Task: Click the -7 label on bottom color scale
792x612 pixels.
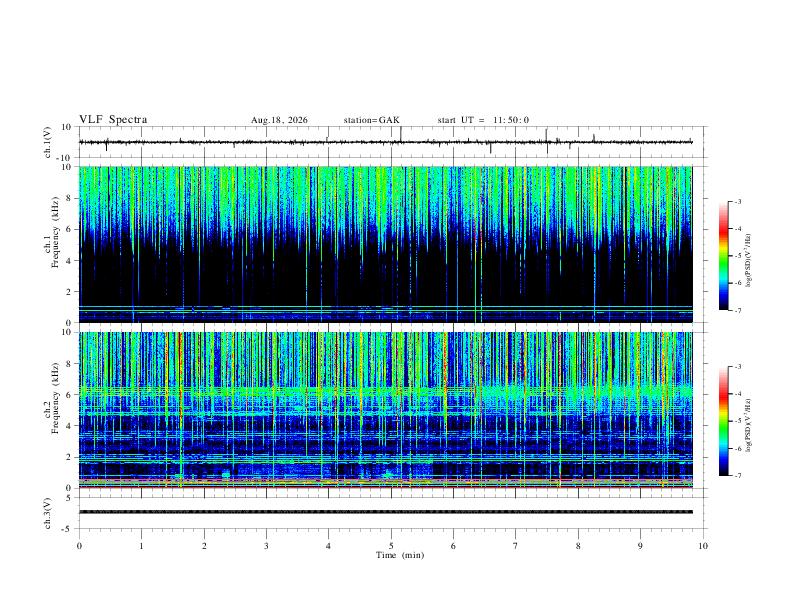Action: click(x=737, y=476)
